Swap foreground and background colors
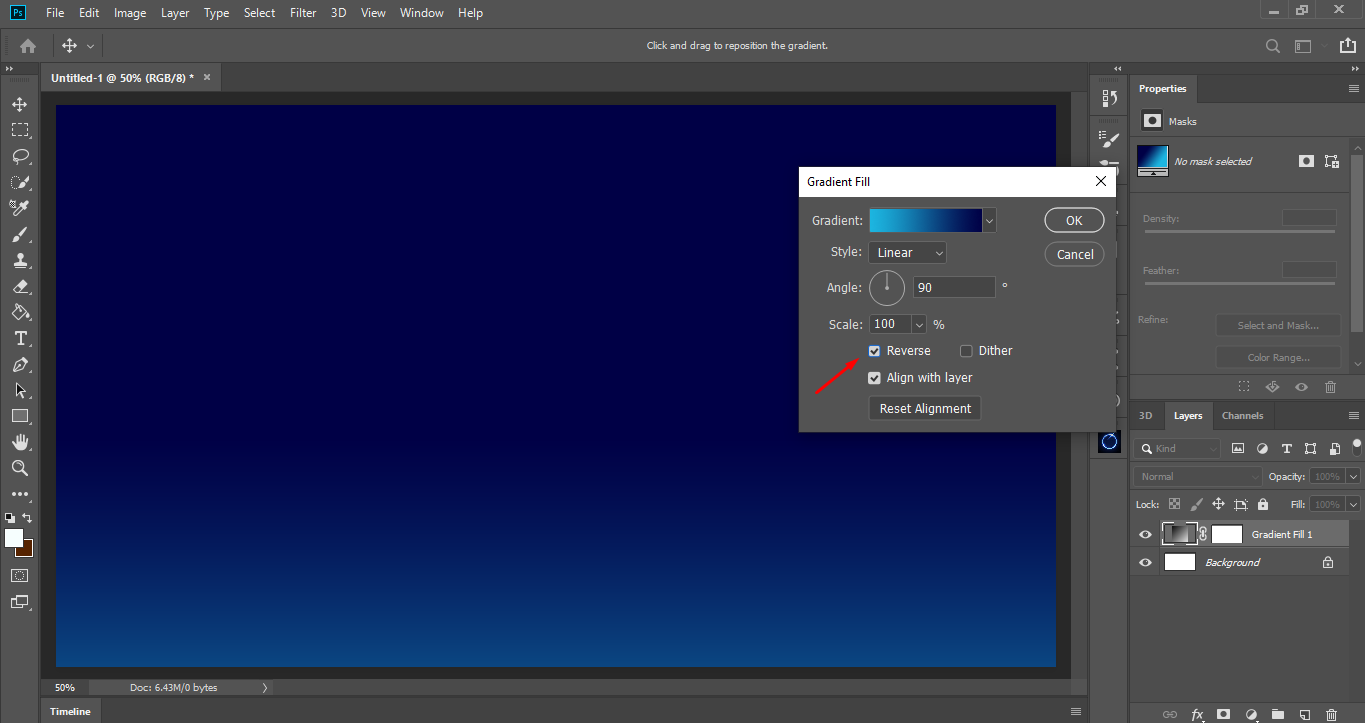The width and height of the screenshot is (1365, 723). pyautogui.click(x=27, y=518)
